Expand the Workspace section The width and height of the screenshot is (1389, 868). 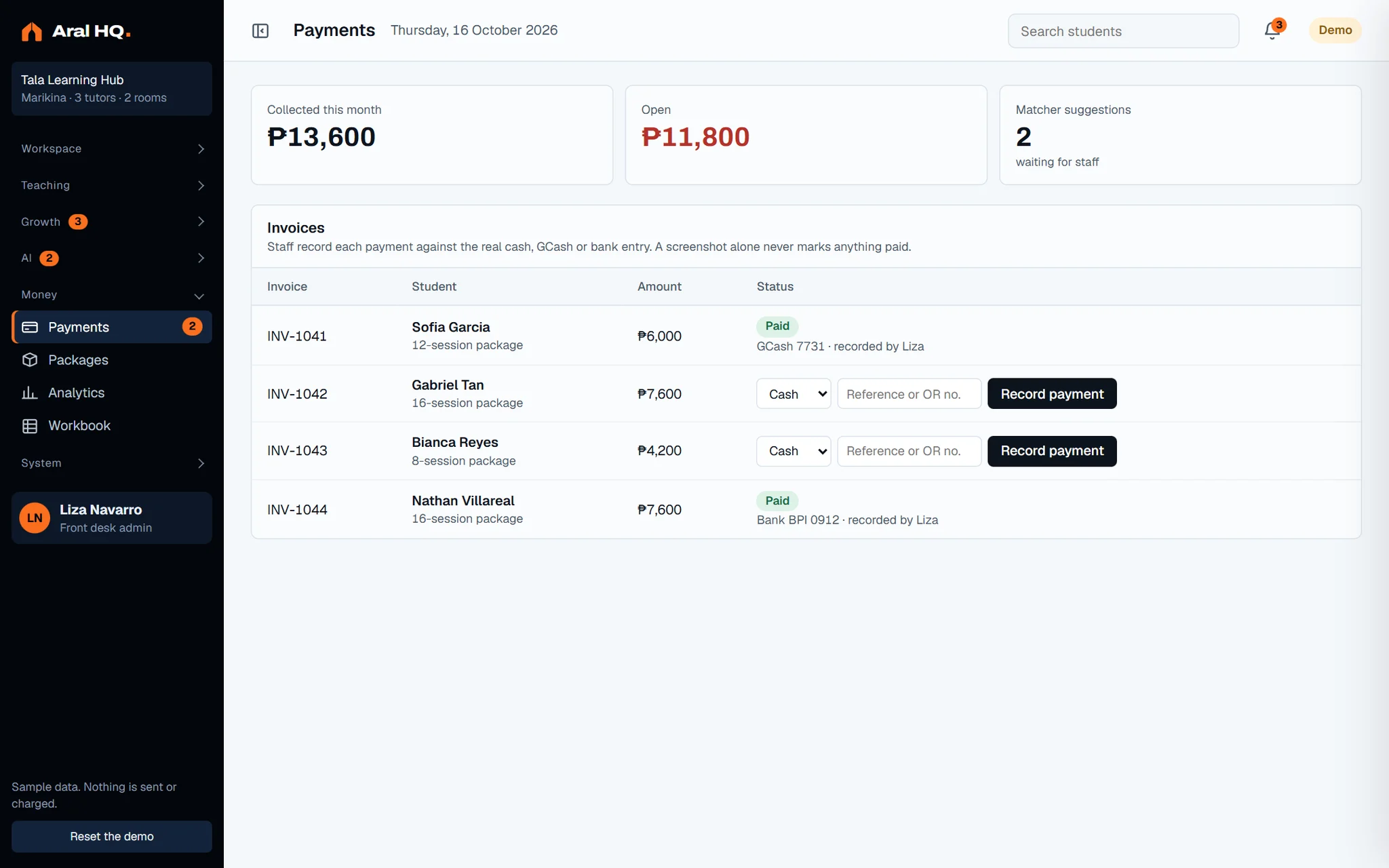coord(112,149)
